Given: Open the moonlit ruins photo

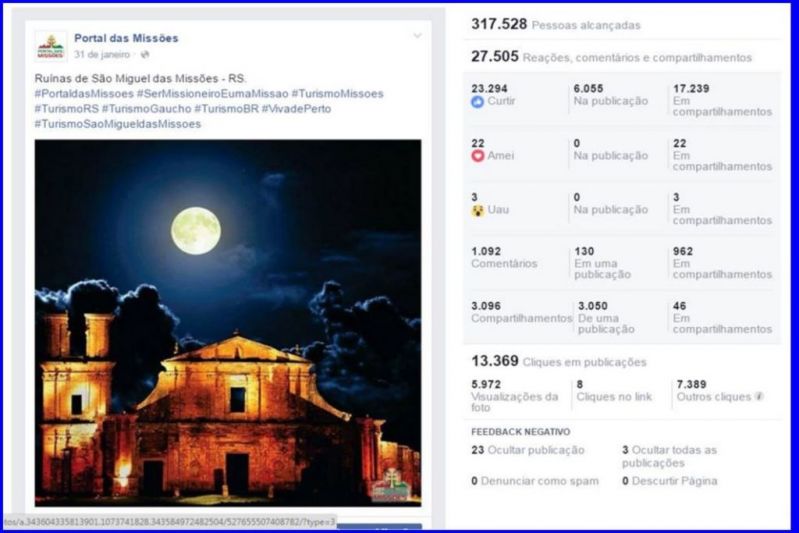Looking at the screenshot, I should [x=228, y=322].
